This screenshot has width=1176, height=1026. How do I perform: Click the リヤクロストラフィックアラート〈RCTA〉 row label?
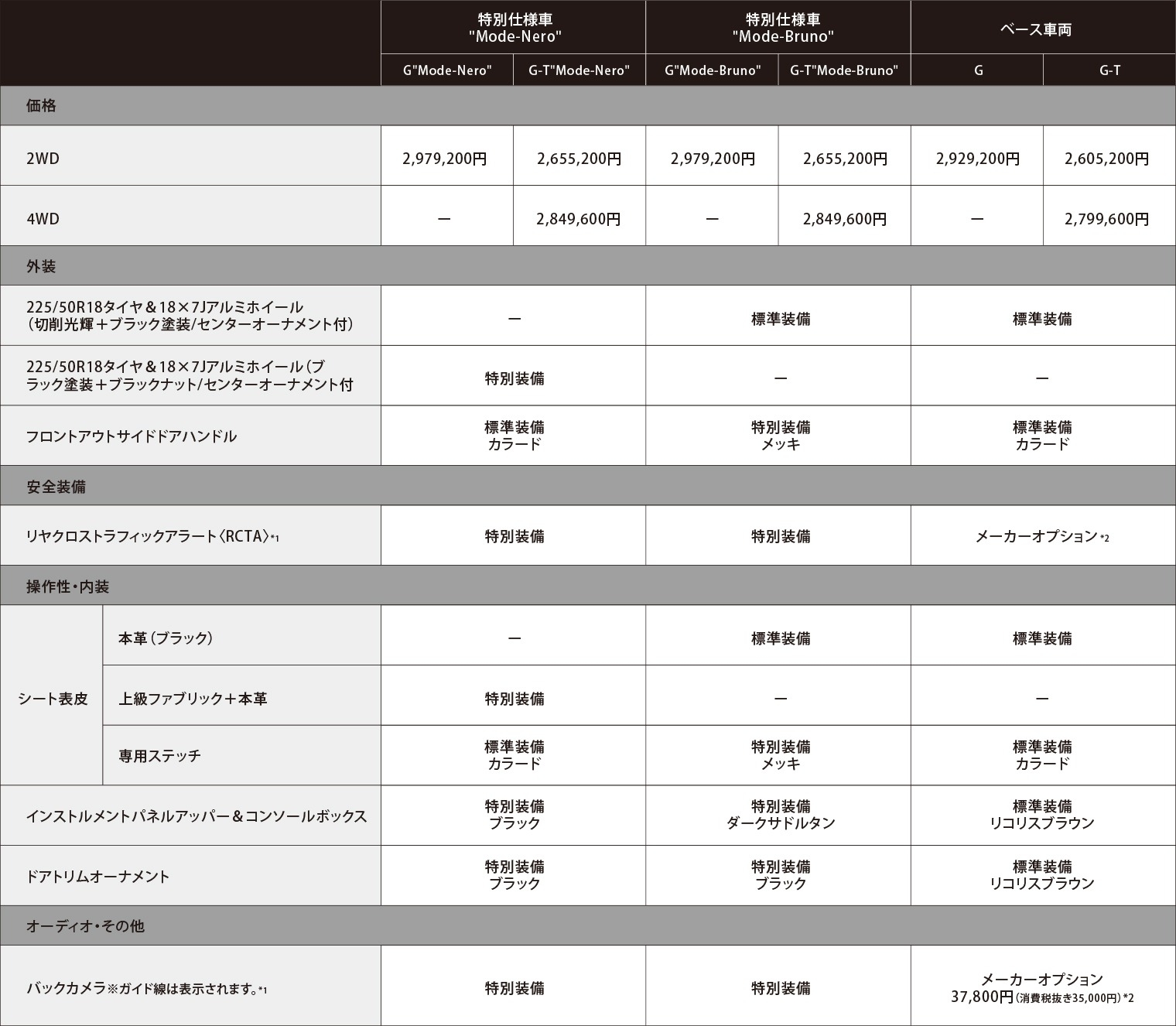click(190, 536)
